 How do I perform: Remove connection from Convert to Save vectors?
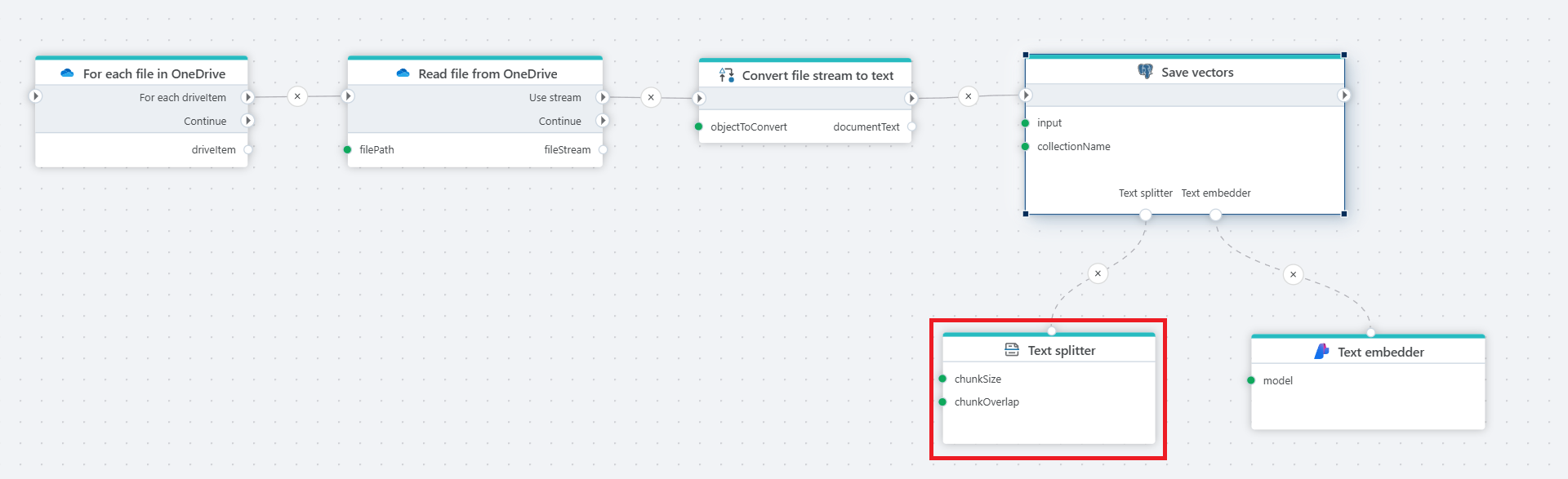(968, 96)
